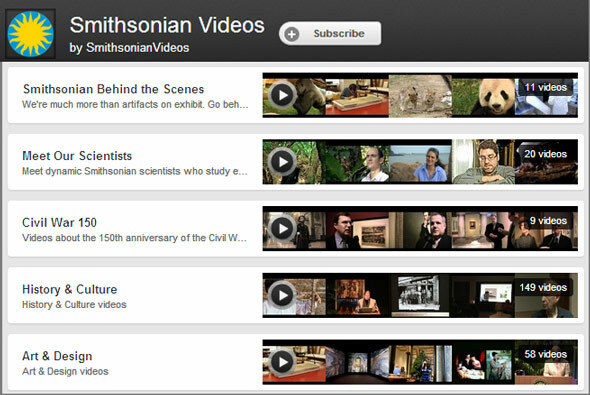The height and width of the screenshot is (395, 590).
Task: Click the 58 videos badge
Action: pyautogui.click(x=546, y=354)
